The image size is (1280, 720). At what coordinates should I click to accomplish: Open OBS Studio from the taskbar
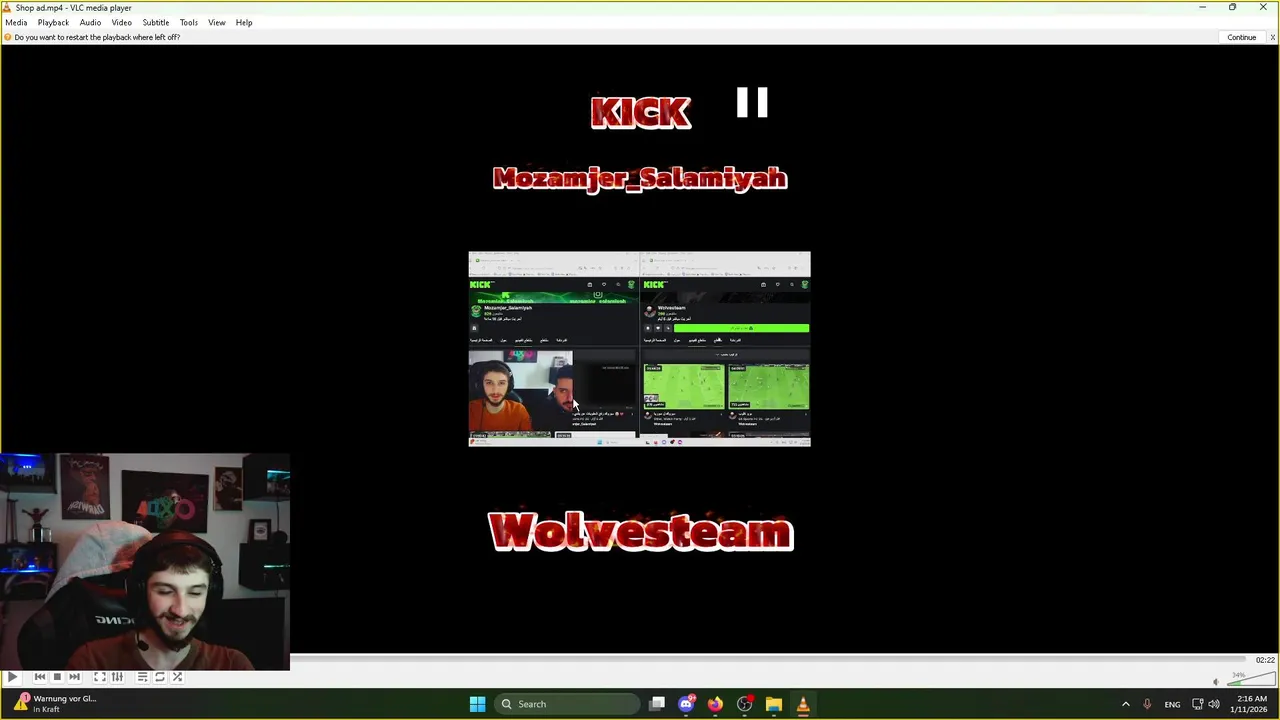744,704
